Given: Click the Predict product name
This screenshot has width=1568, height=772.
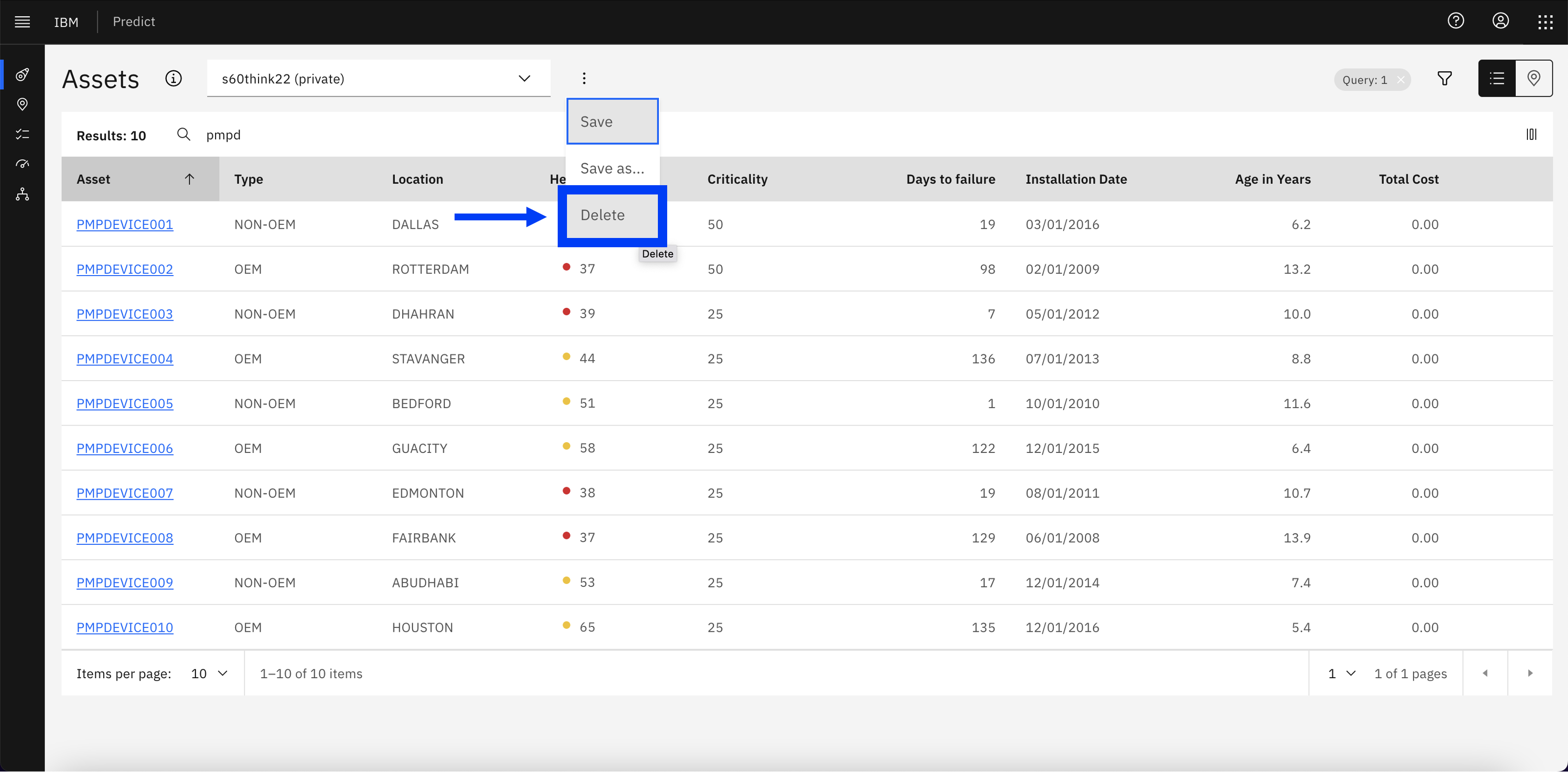Looking at the screenshot, I should pos(134,22).
